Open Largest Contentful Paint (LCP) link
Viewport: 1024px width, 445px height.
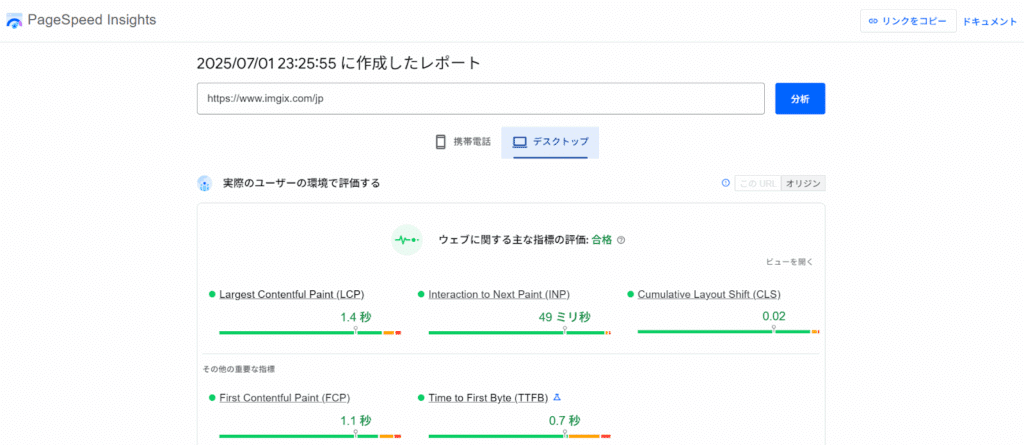tap(291, 295)
